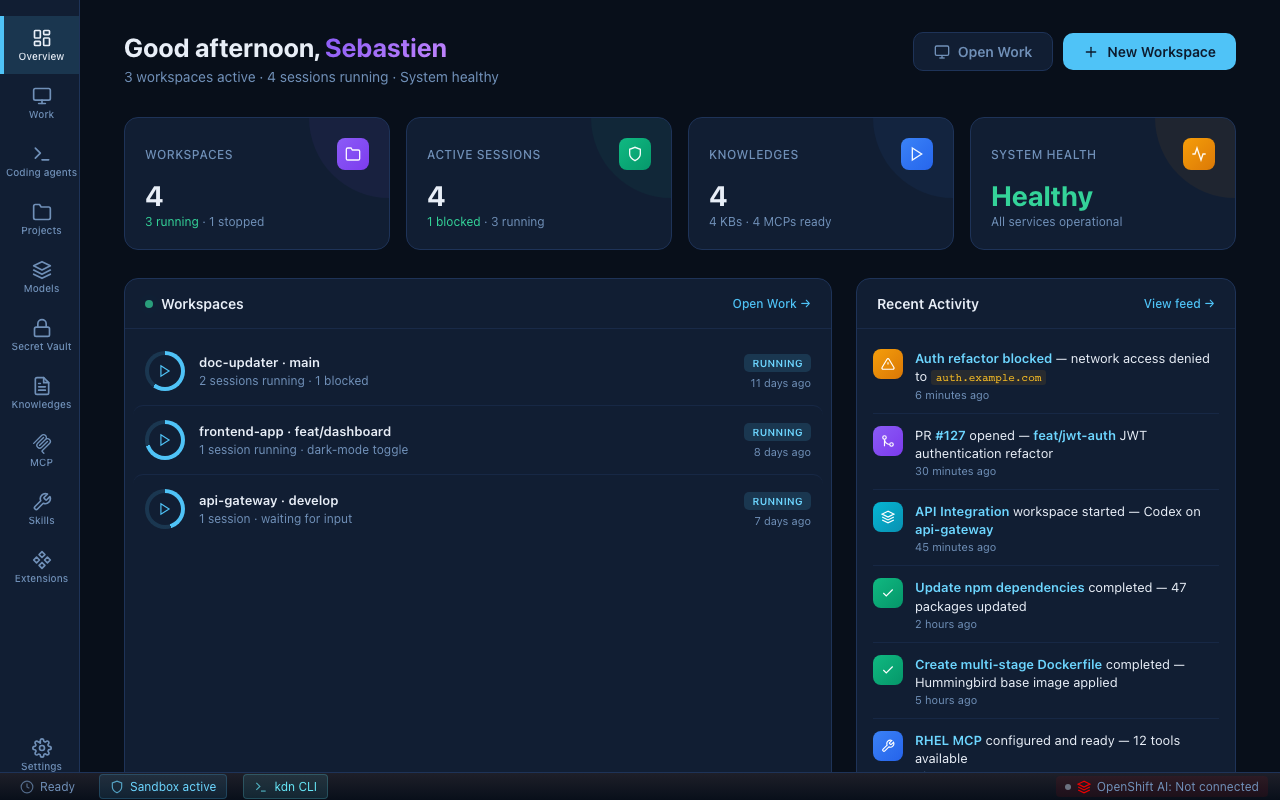Screen dimensions: 1280x800
Task: Open the Models section
Action: tap(41, 277)
